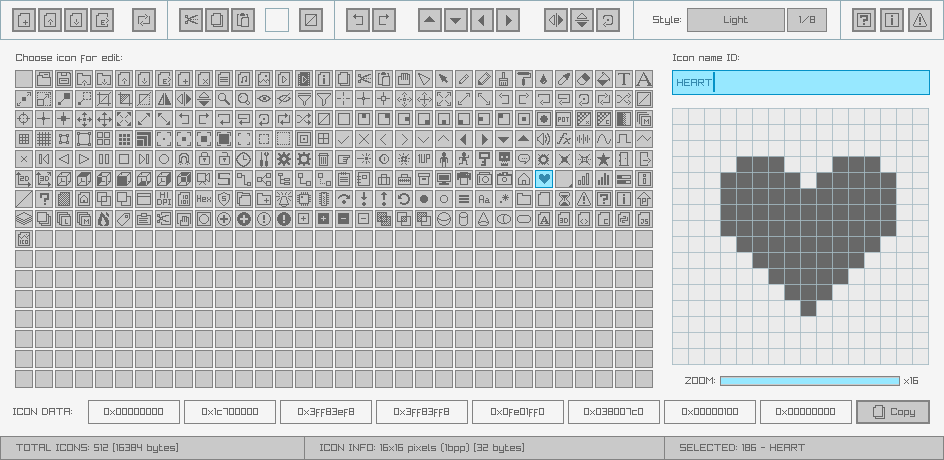
Task: Open help with the toolbar question mark button
Action: [x=864, y=20]
